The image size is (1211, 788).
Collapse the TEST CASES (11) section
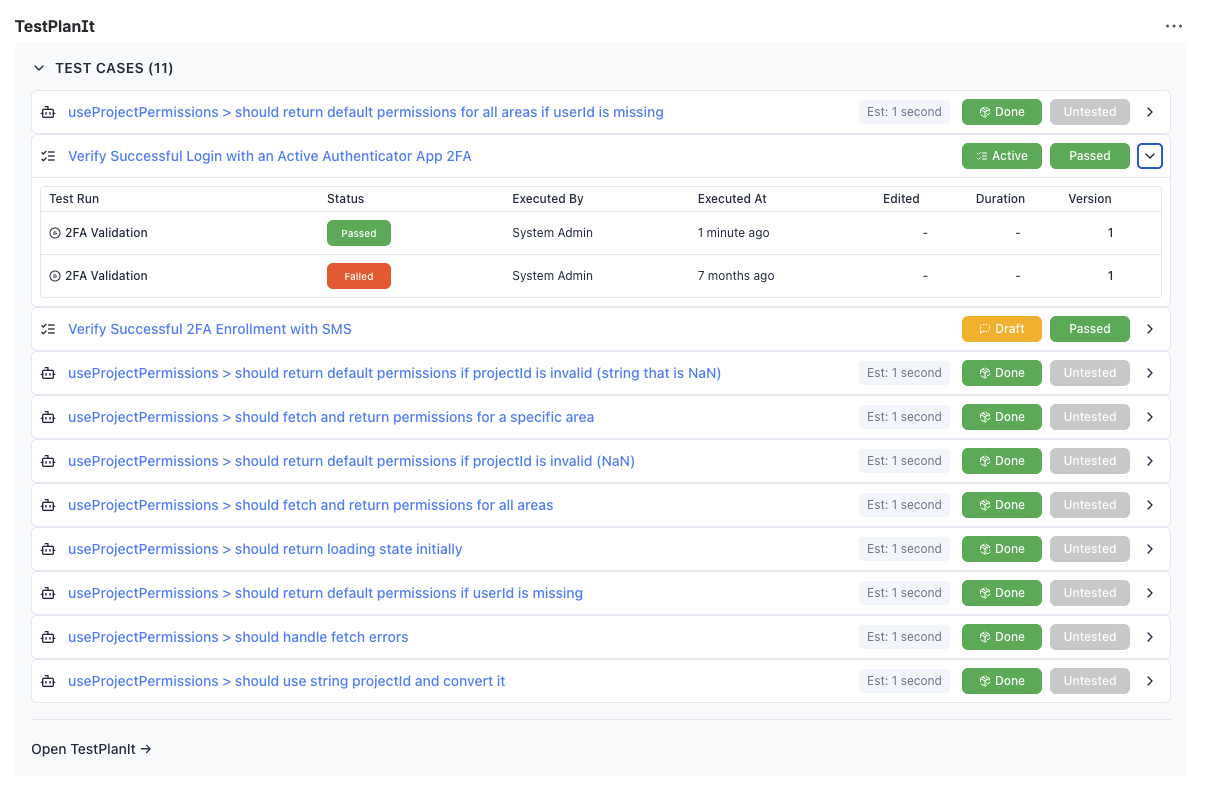[39, 68]
